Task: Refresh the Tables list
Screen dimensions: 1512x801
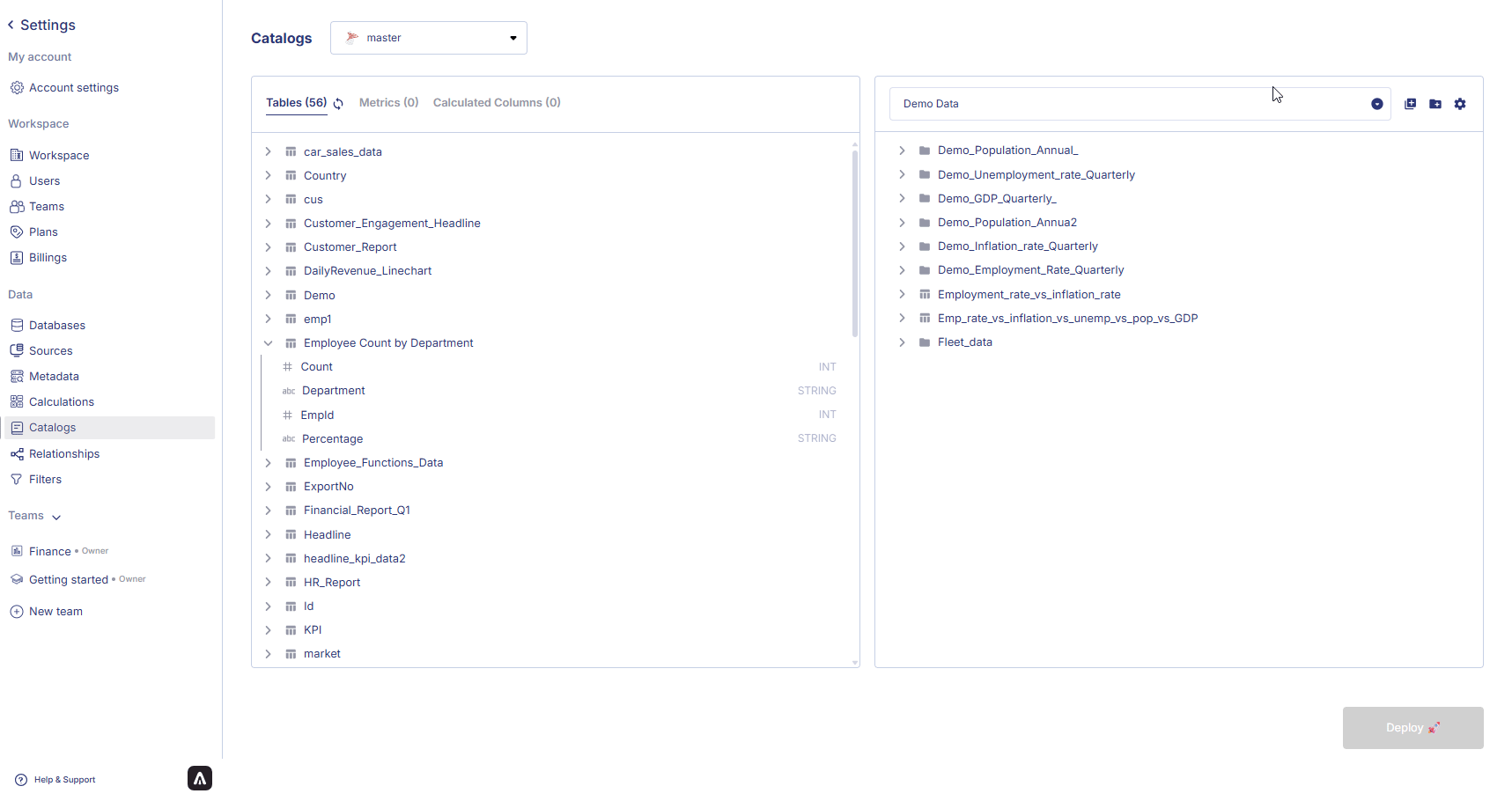Action: click(x=338, y=104)
